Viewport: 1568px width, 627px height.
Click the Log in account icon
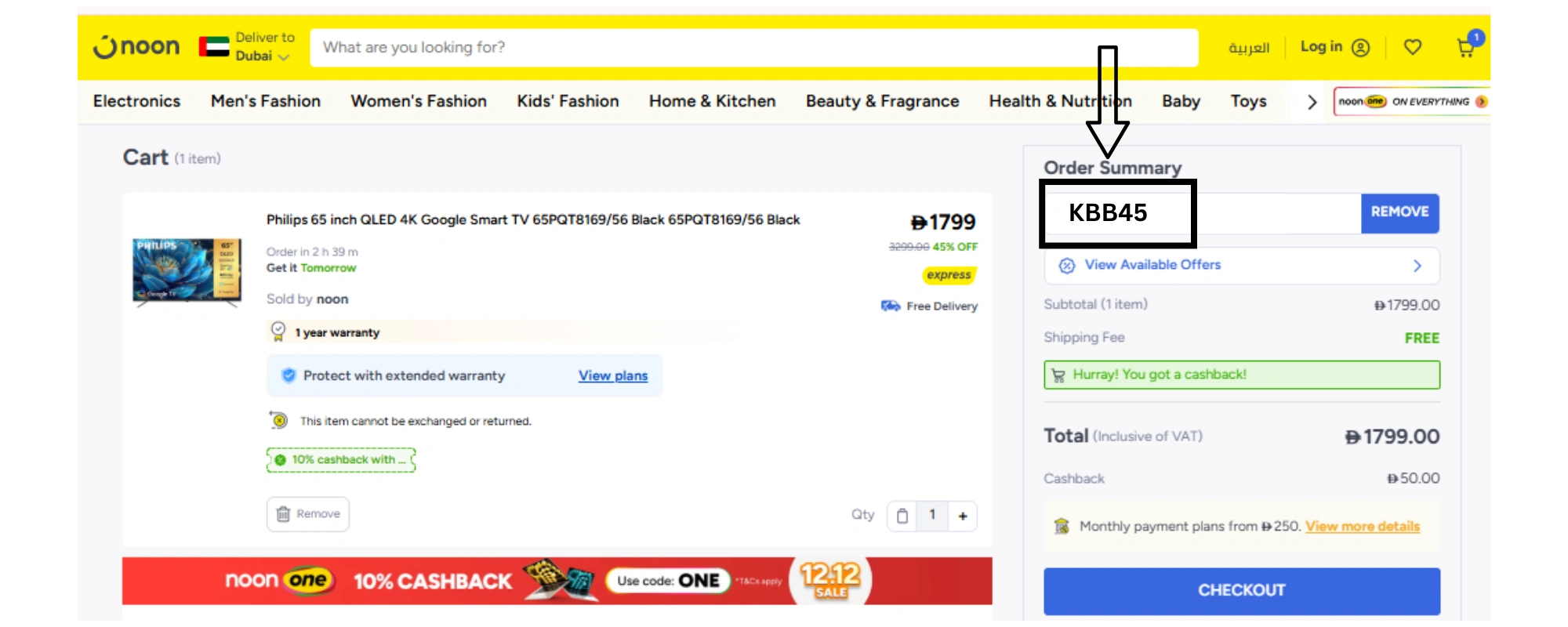coord(1362,47)
